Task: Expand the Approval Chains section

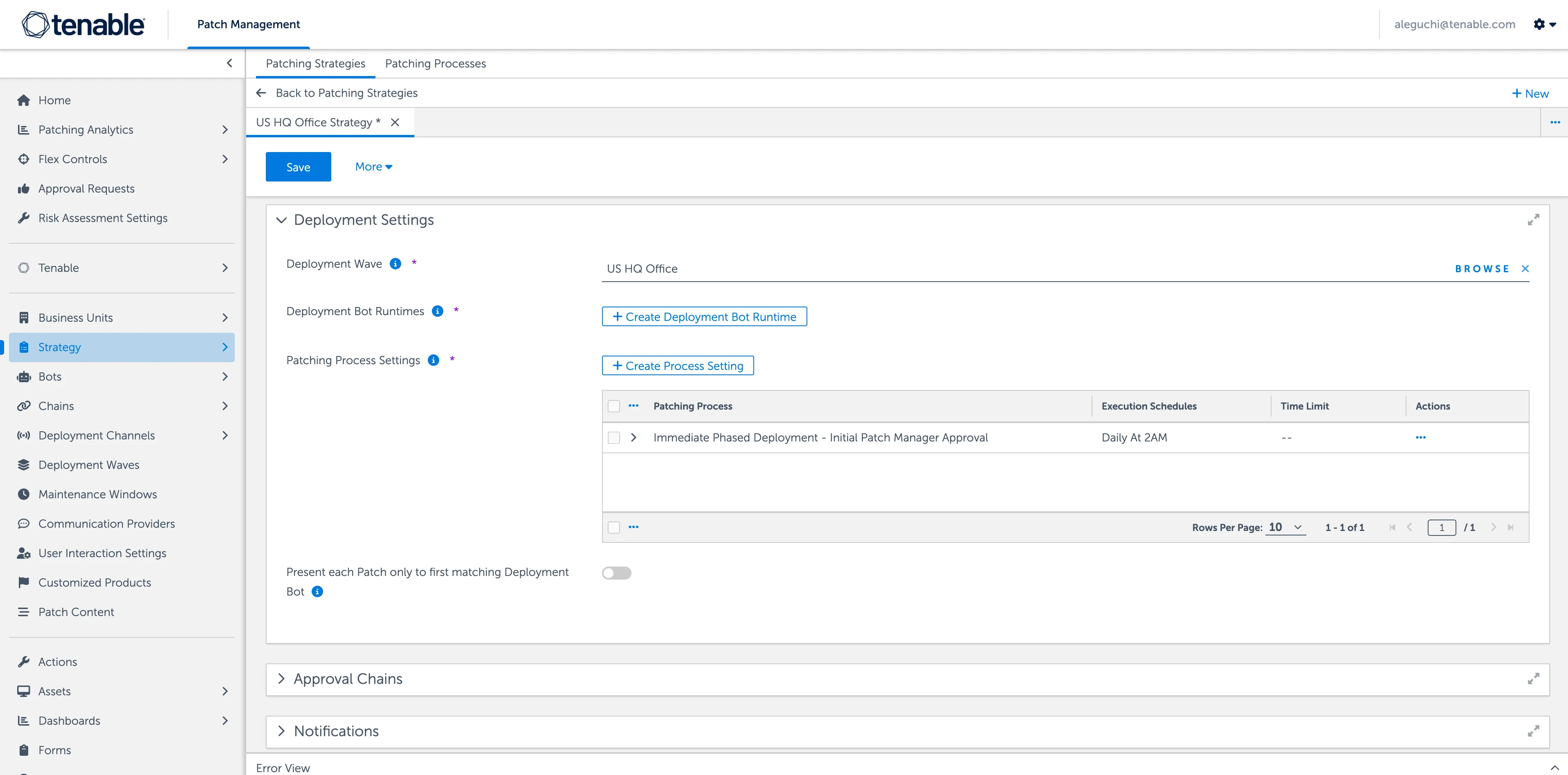Action: (x=281, y=679)
